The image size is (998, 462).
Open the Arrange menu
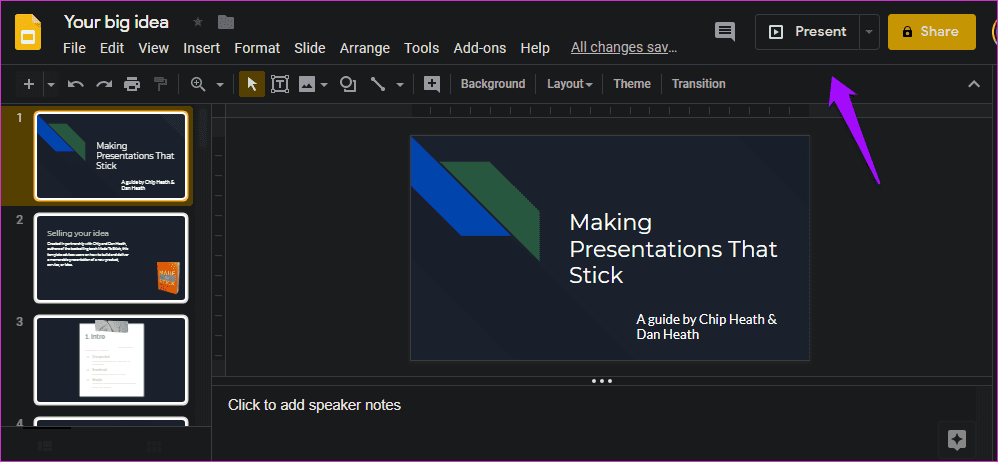pyautogui.click(x=365, y=48)
